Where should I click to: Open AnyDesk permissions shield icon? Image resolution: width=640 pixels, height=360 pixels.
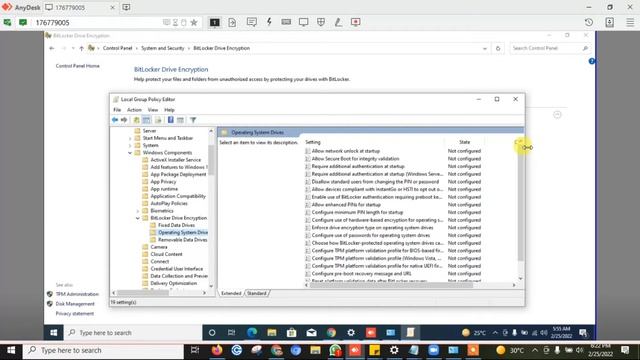pyautogui.click(x=321, y=22)
